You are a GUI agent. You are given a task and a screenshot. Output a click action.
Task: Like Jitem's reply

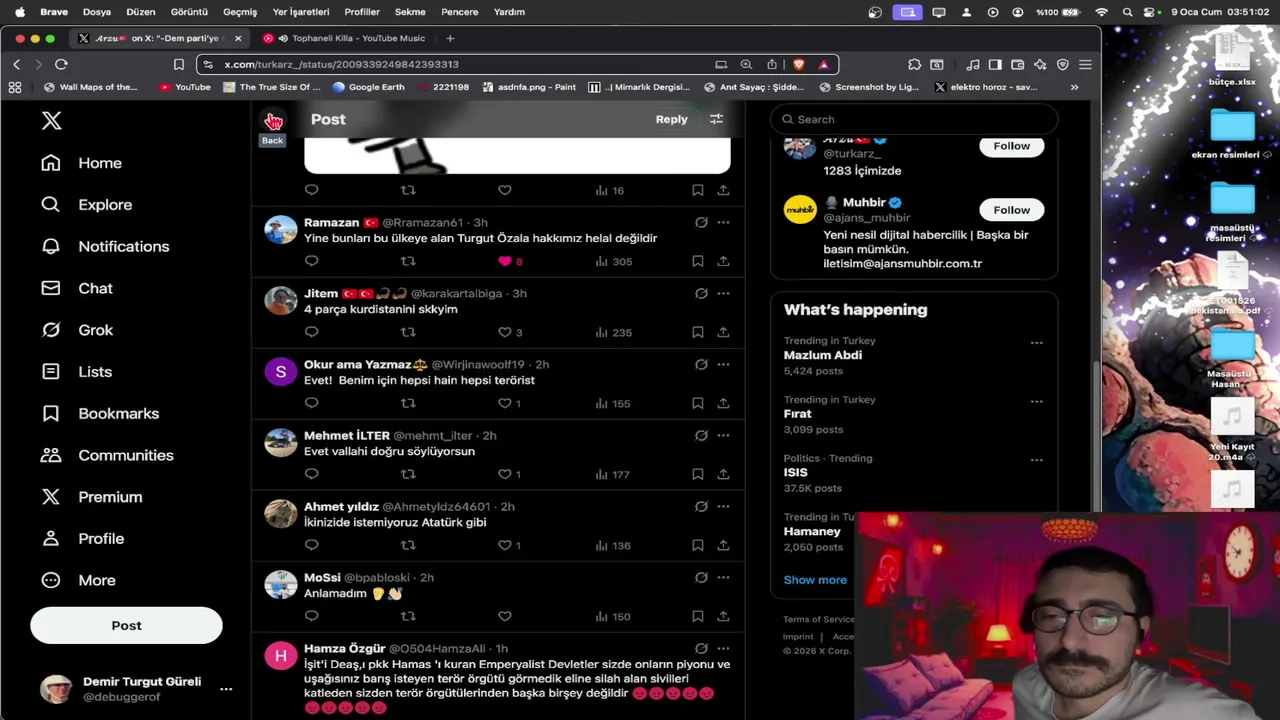coord(505,332)
